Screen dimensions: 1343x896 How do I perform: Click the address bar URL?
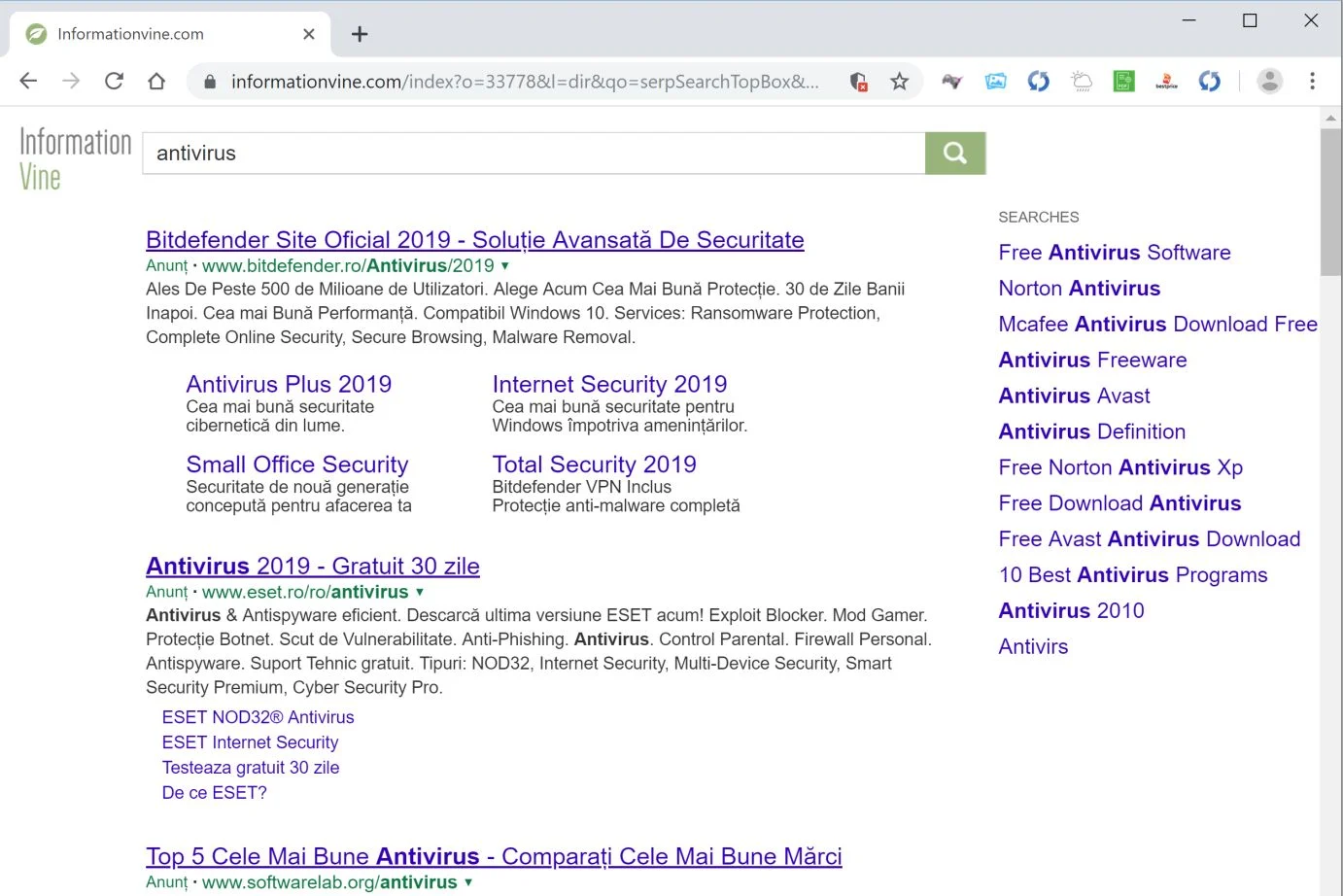[525, 82]
